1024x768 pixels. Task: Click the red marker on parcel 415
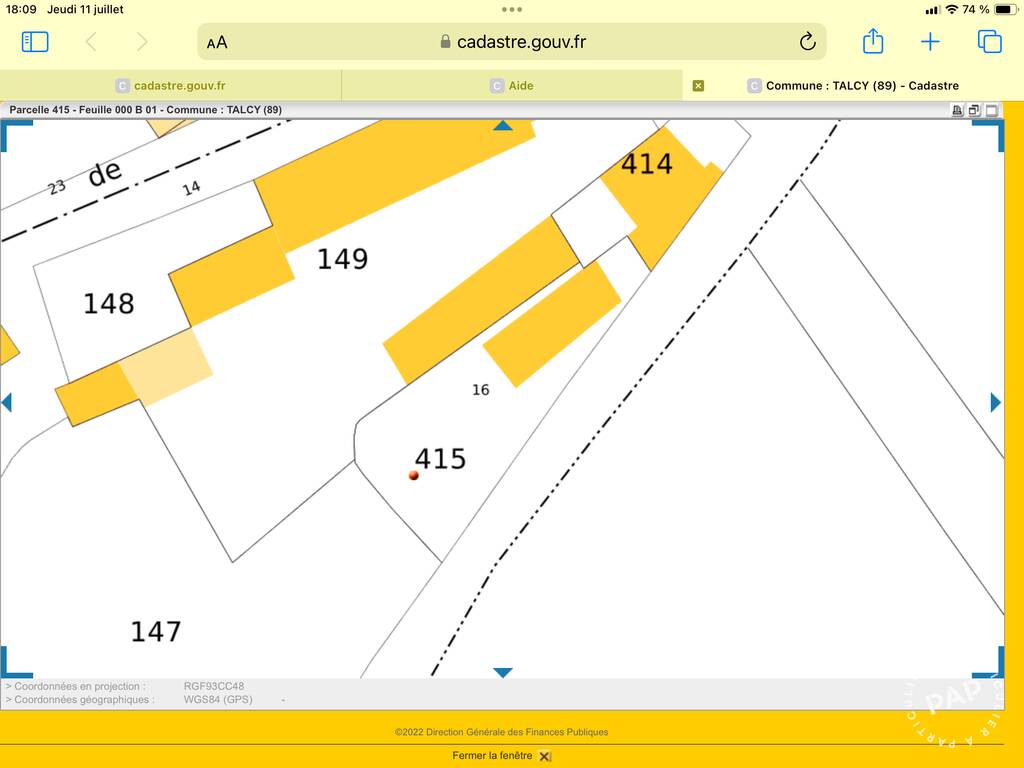[413, 475]
